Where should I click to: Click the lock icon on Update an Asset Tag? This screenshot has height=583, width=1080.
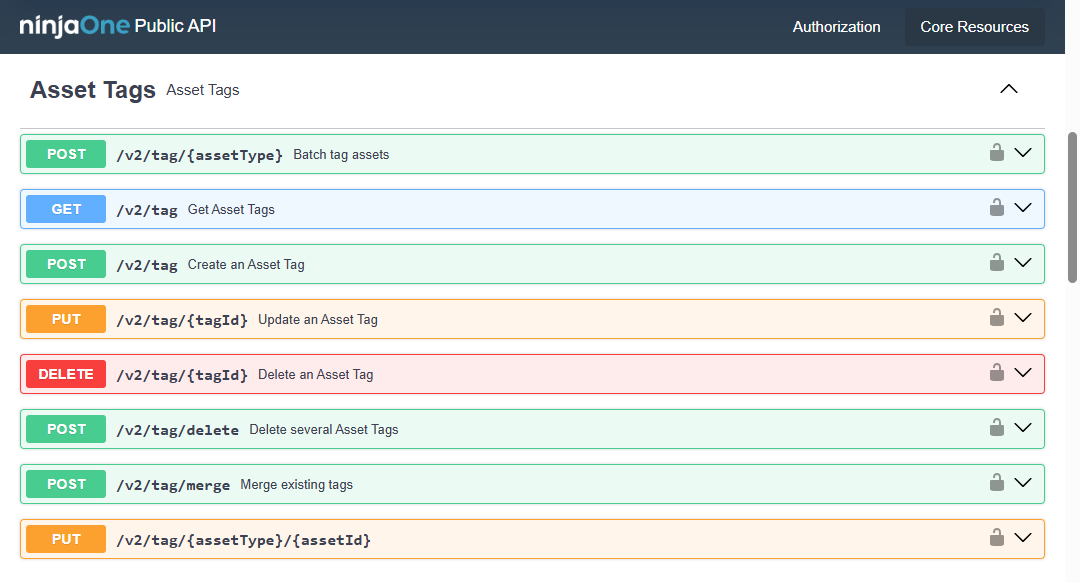[996, 318]
